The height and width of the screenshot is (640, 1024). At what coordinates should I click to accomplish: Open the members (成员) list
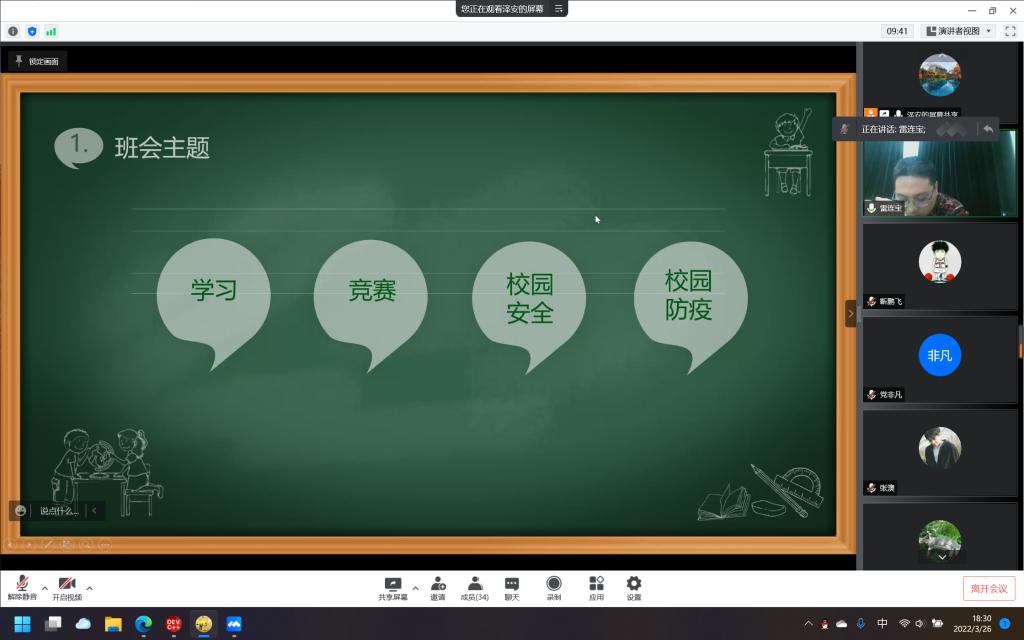click(x=474, y=584)
